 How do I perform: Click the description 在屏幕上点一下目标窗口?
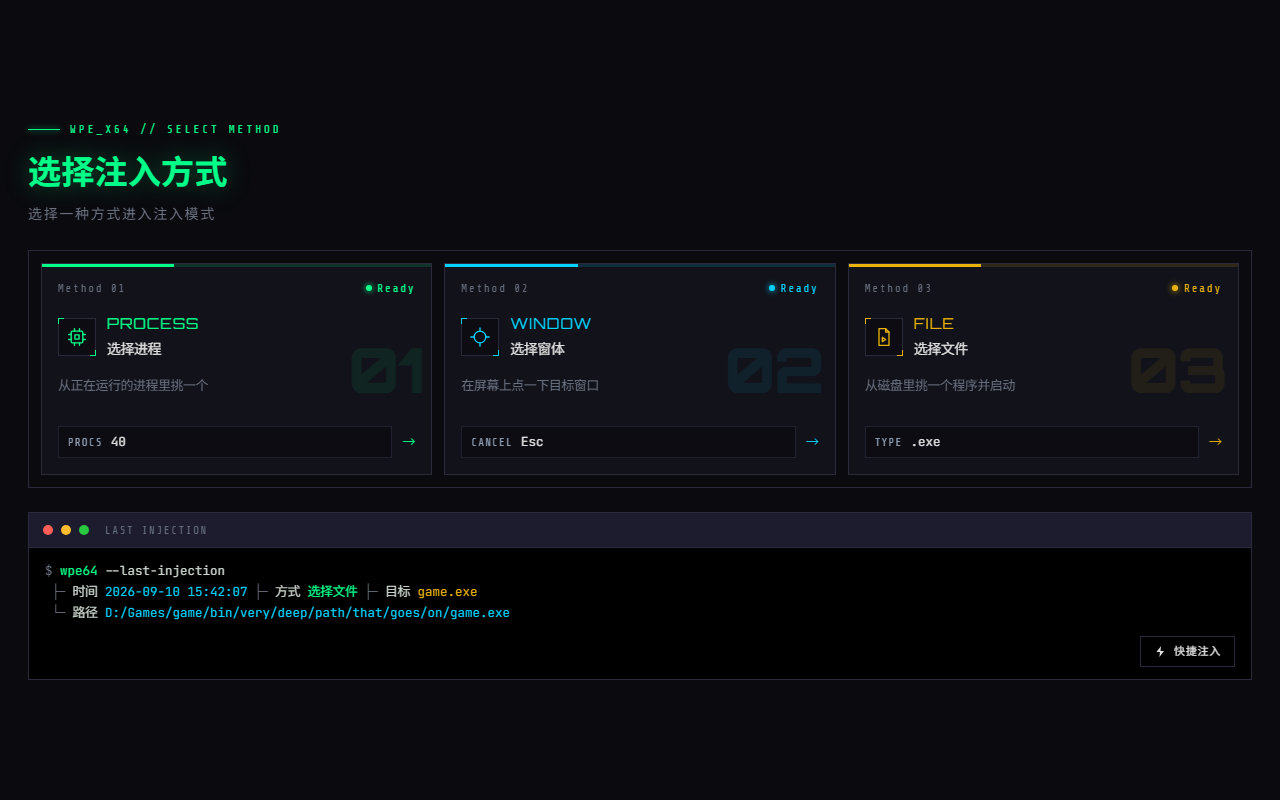(530, 385)
